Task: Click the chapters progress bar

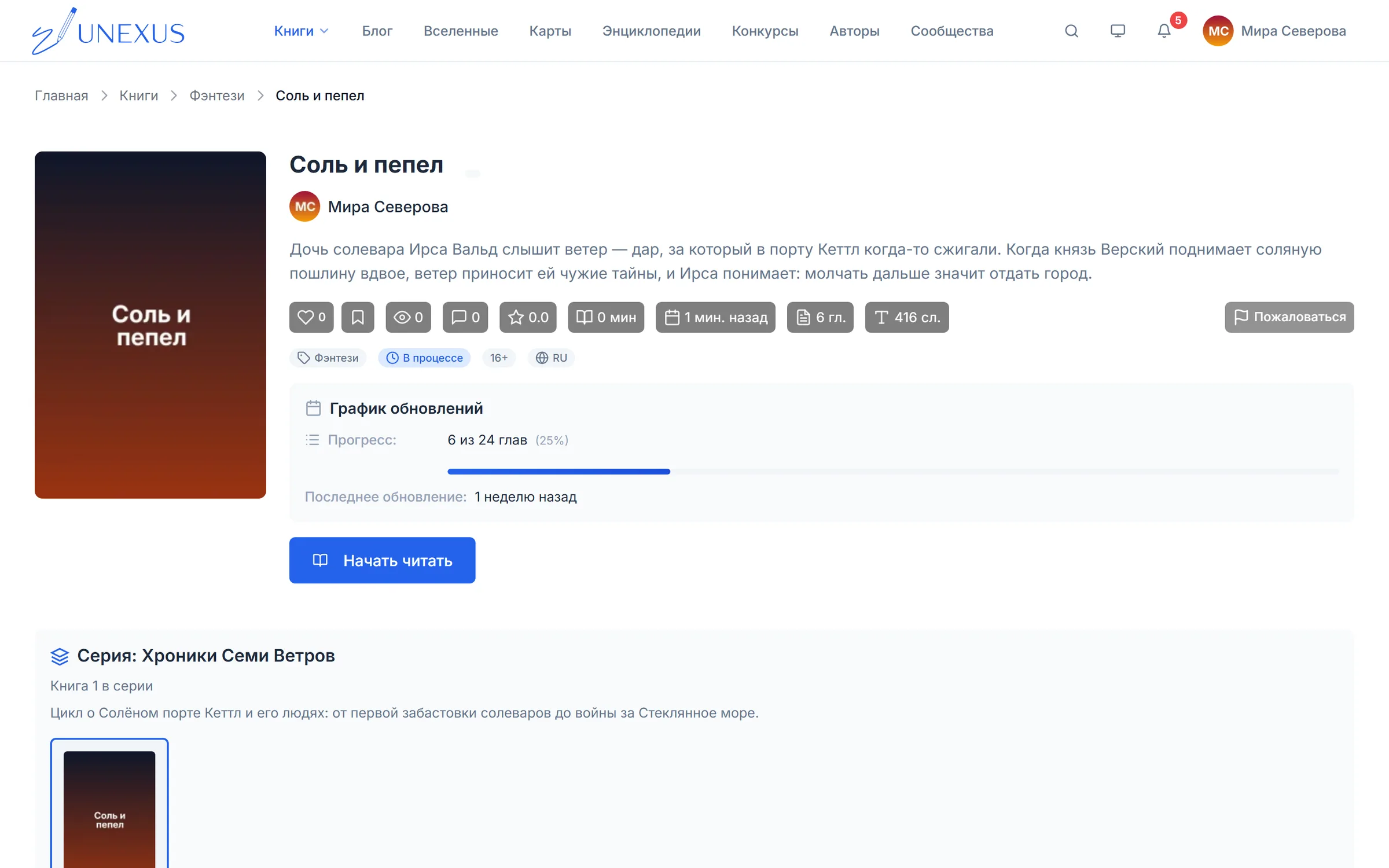Action: [x=893, y=472]
